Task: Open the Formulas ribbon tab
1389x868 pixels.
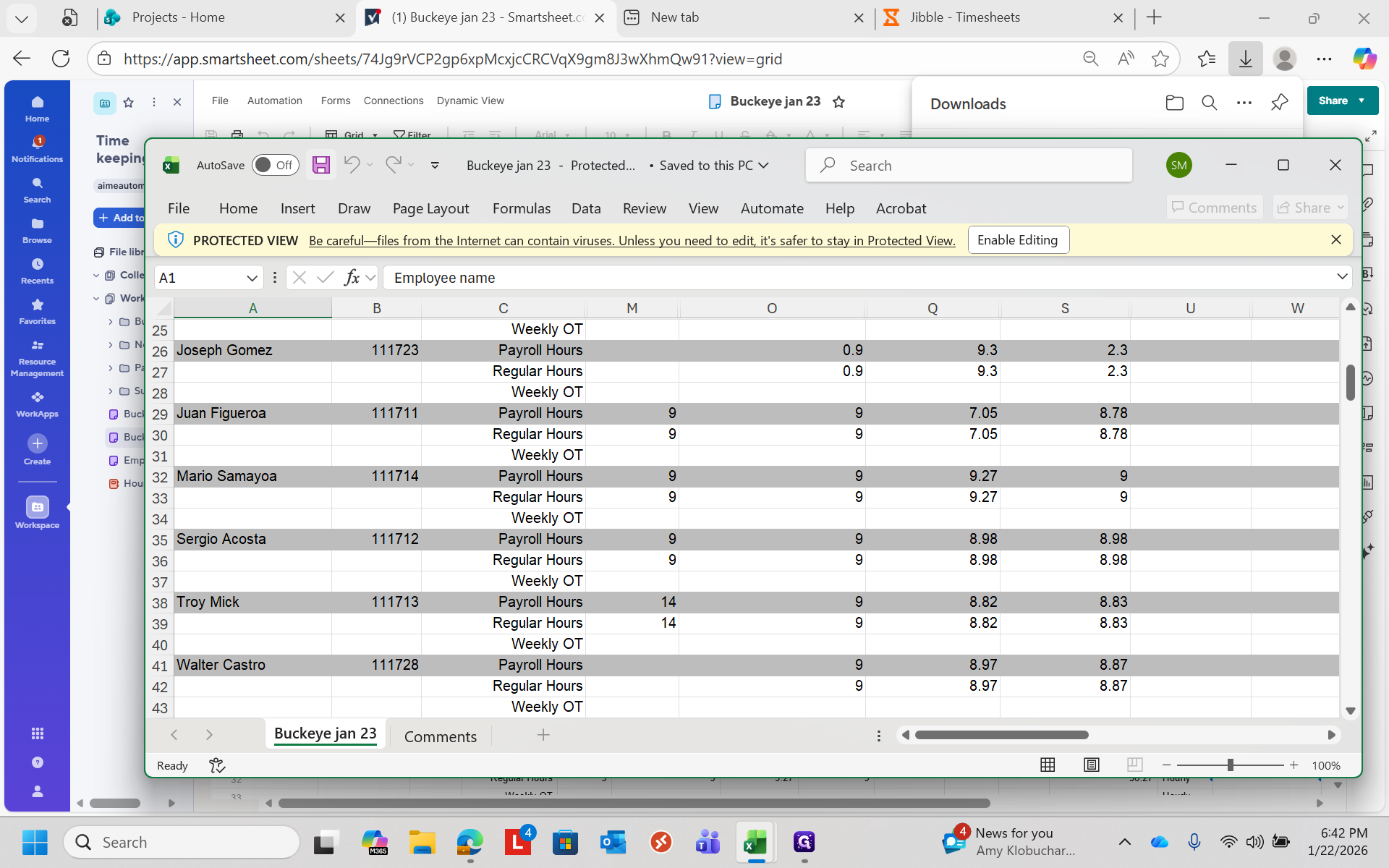Action: tap(521, 208)
